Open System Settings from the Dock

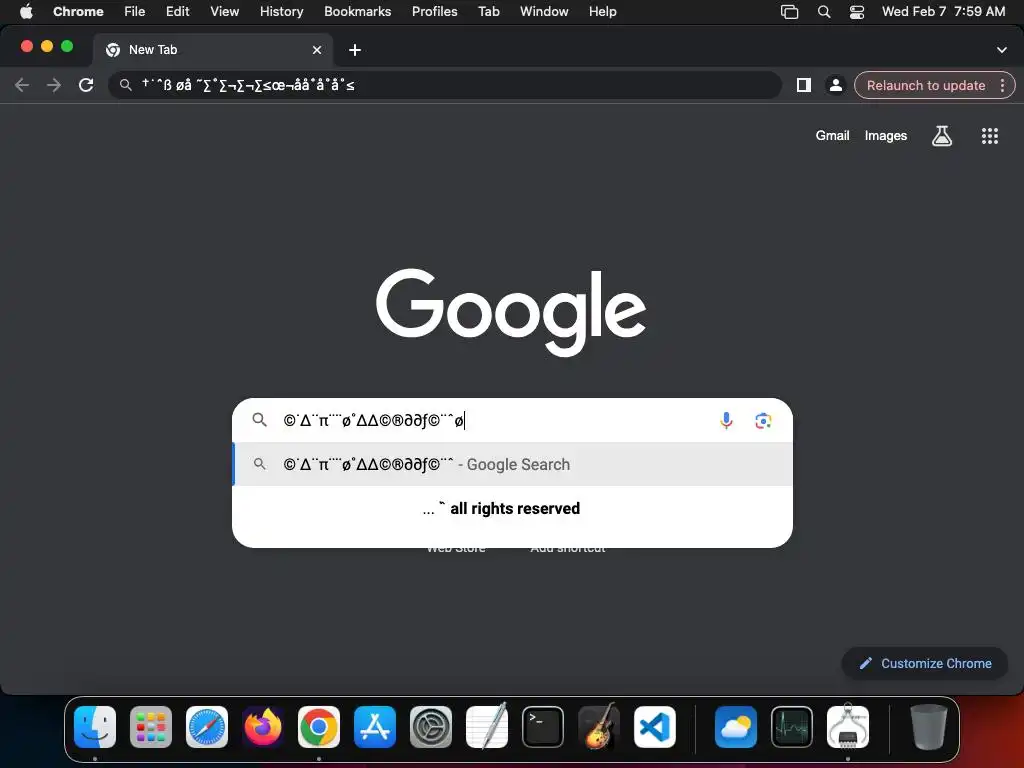(x=431, y=727)
